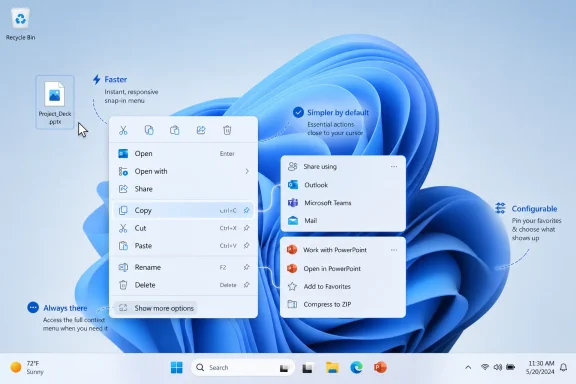The height and width of the screenshot is (384, 576).
Task: Select the Project_Deck.pptx desktop file
Action: (55, 102)
